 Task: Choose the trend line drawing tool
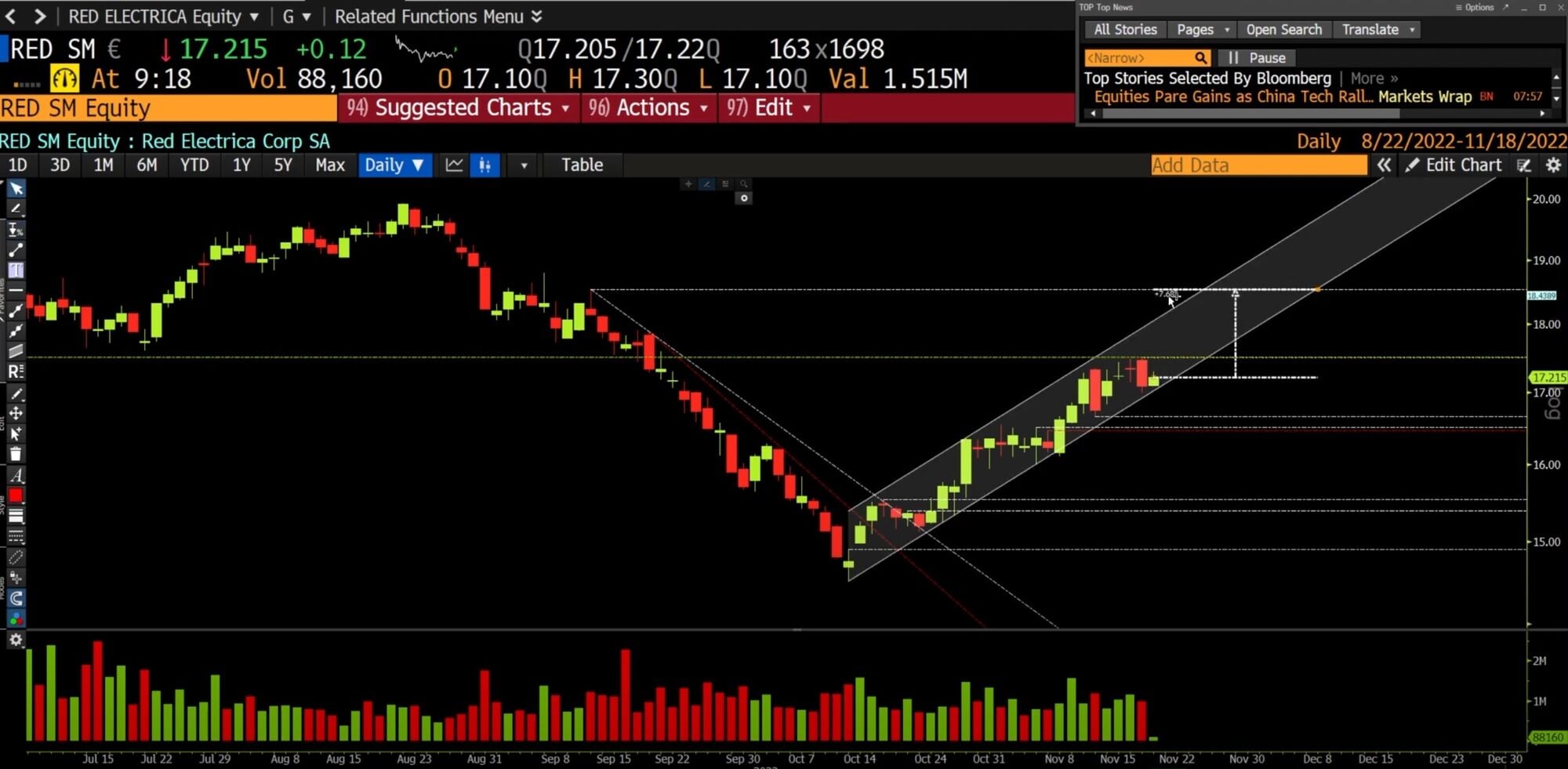(x=16, y=250)
